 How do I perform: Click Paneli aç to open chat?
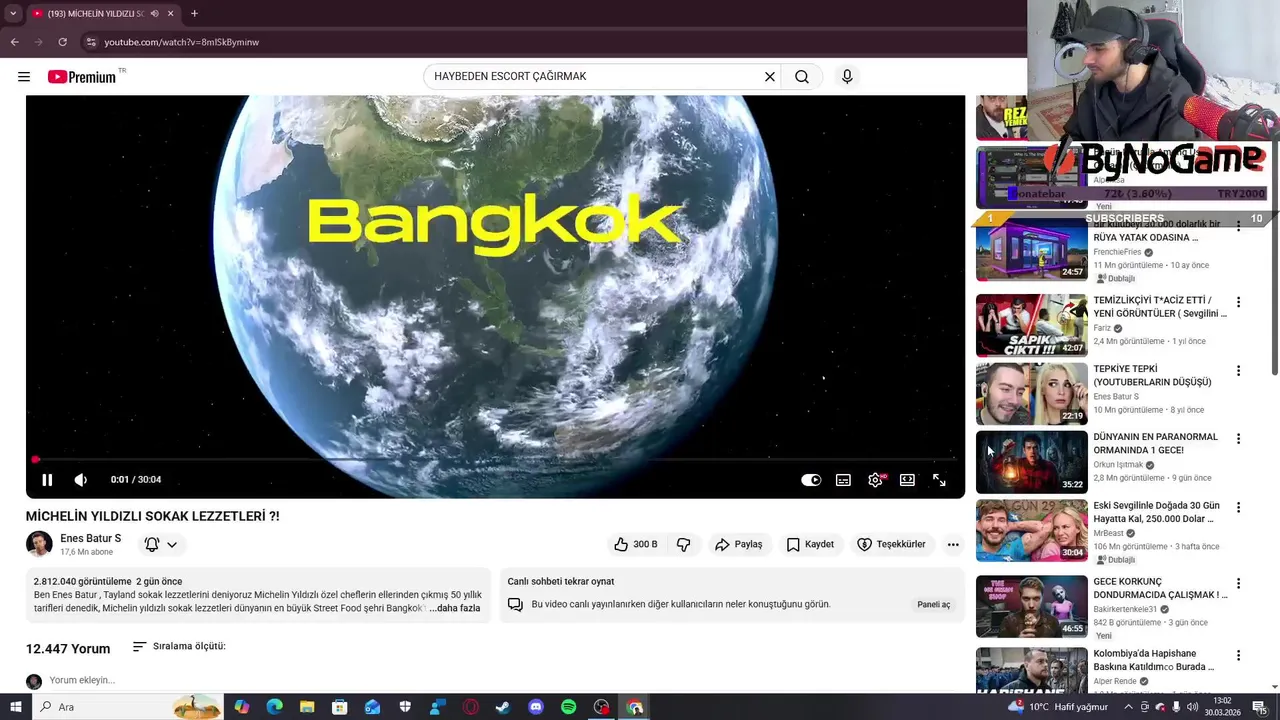tap(934, 604)
